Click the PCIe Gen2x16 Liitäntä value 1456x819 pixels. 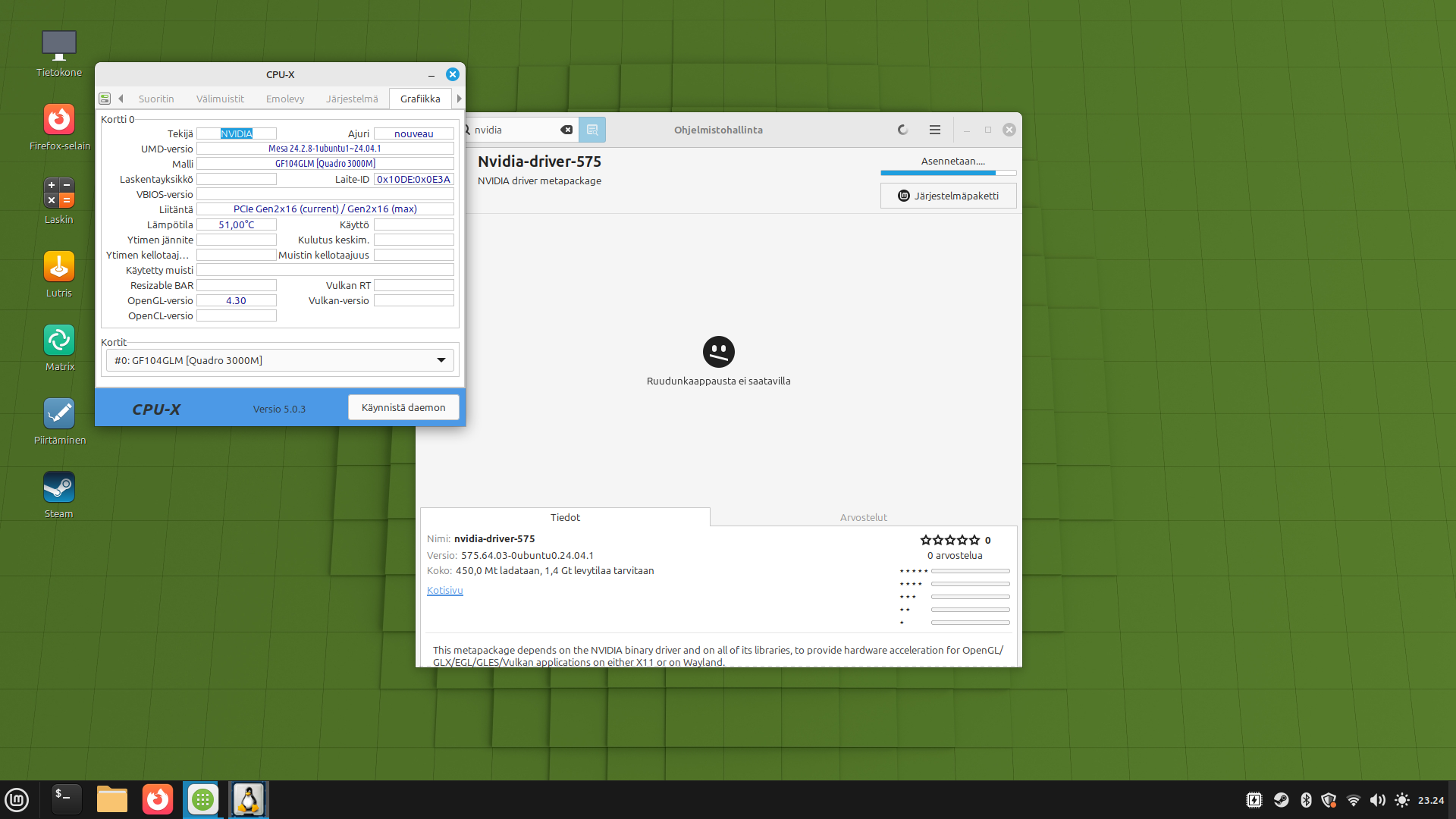coord(325,209)
